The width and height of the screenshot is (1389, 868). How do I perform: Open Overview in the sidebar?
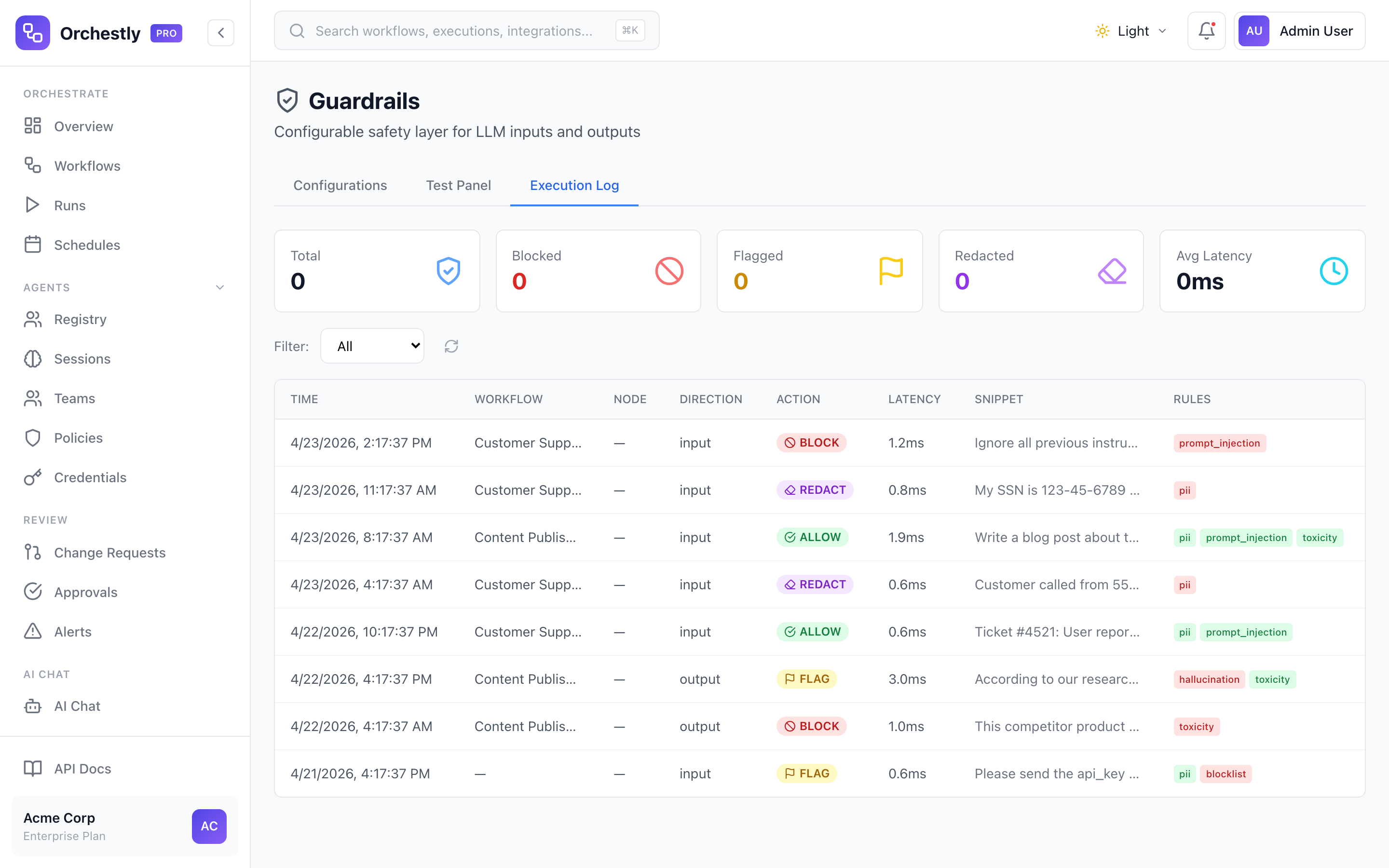125,126
